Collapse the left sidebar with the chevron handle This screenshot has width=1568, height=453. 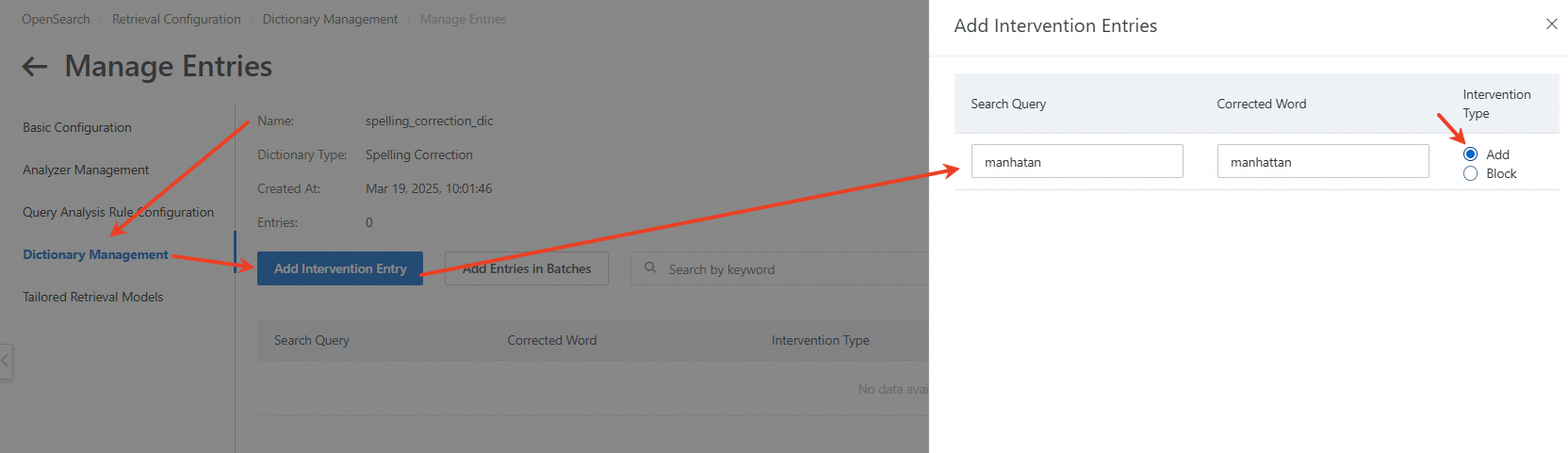pyautogui.click(x=6, y=361)
